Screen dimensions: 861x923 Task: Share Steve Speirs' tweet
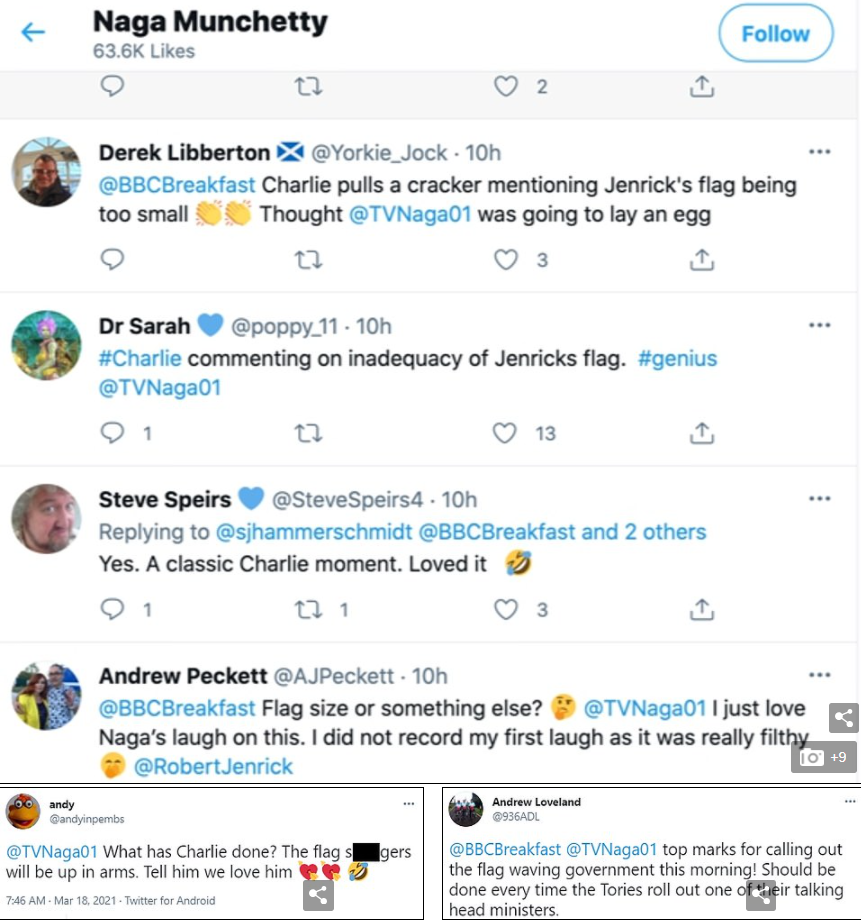[703, 608]
